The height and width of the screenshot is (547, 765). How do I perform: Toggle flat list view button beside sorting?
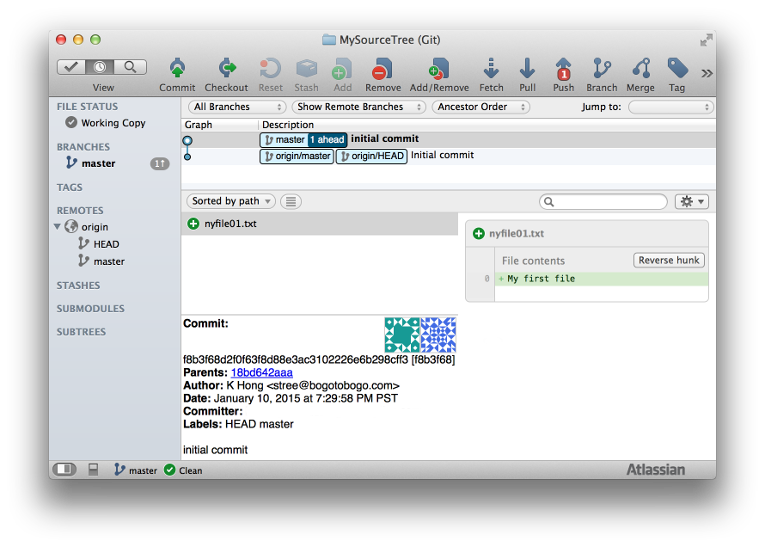(x=291, y=201)
